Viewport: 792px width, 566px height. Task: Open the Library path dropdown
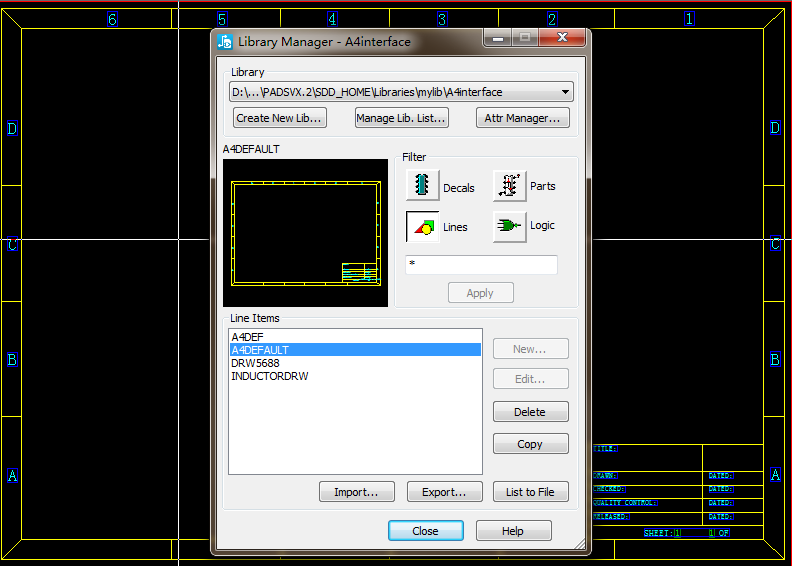click(402, 92)
